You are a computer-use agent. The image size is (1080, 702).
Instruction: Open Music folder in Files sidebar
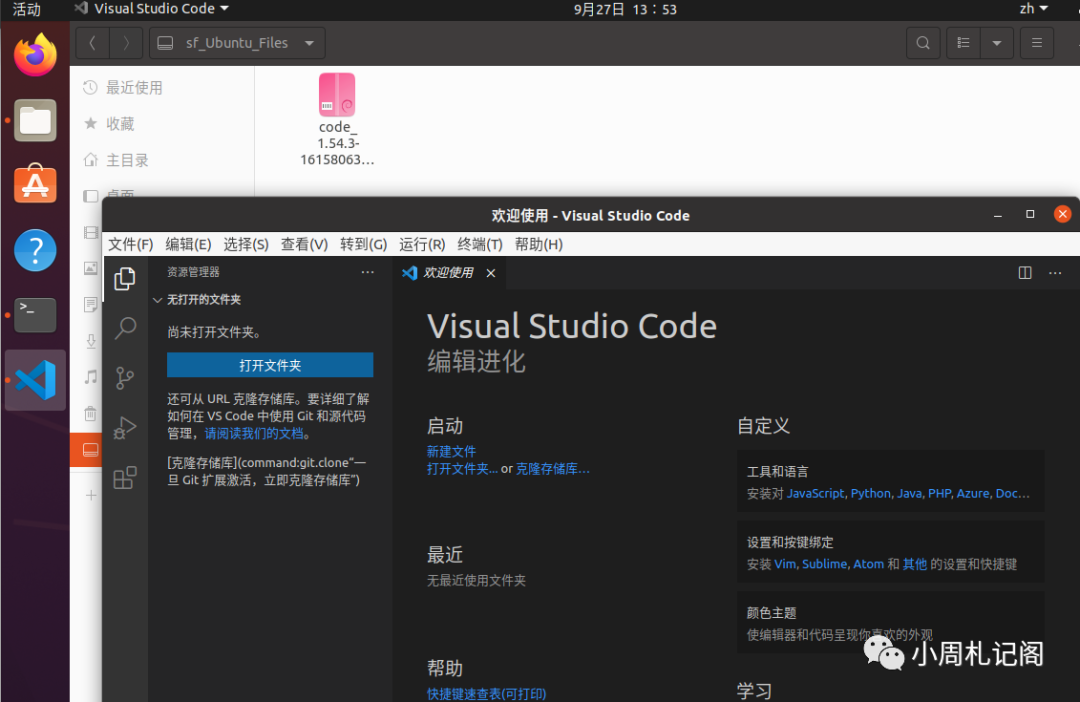(91, 377)
